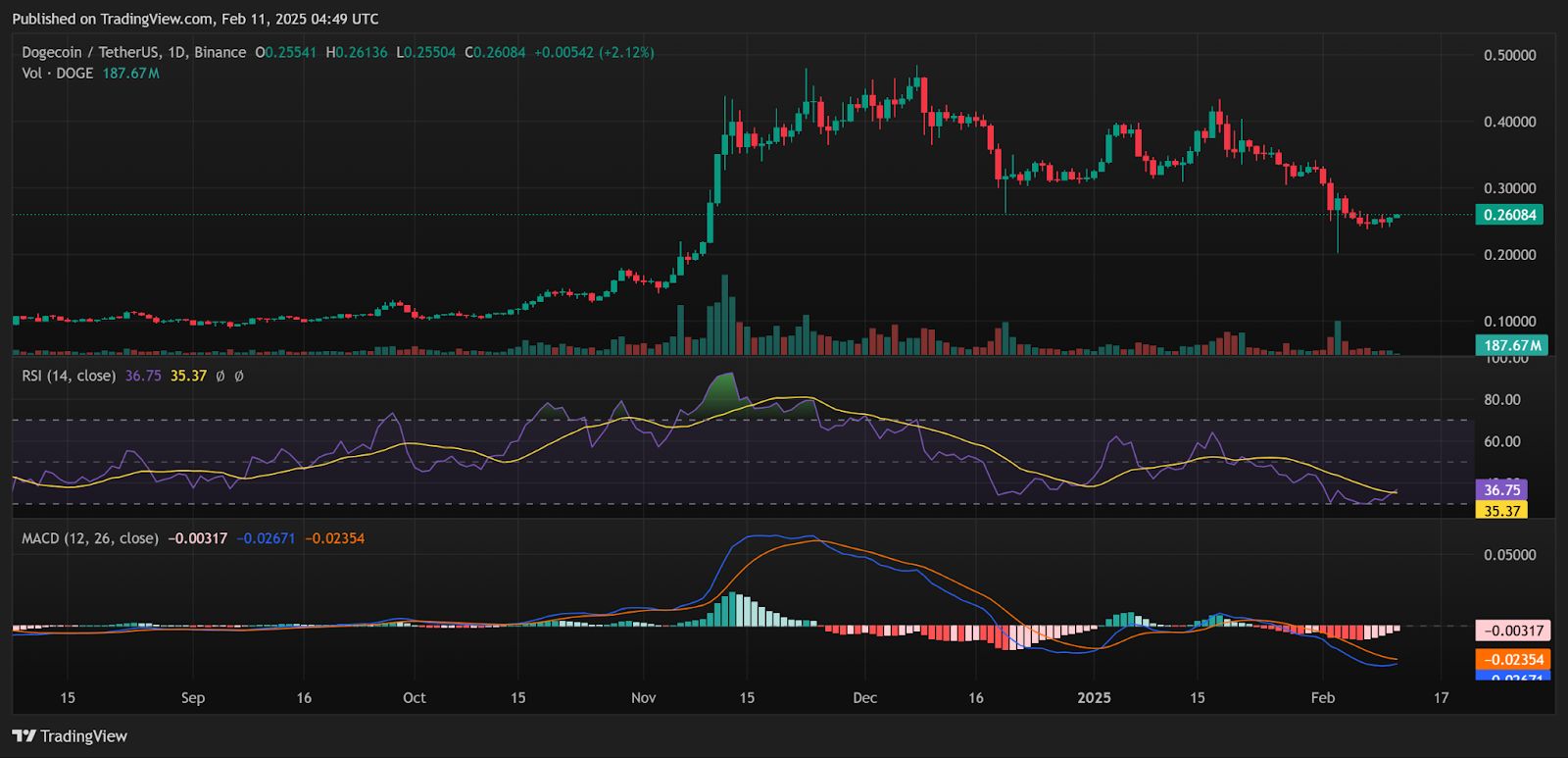The width and height of the screenshot is (1568, 758).
Task: Open the RSI (14, close) indicator legend
Action: (x=69, y=376)
